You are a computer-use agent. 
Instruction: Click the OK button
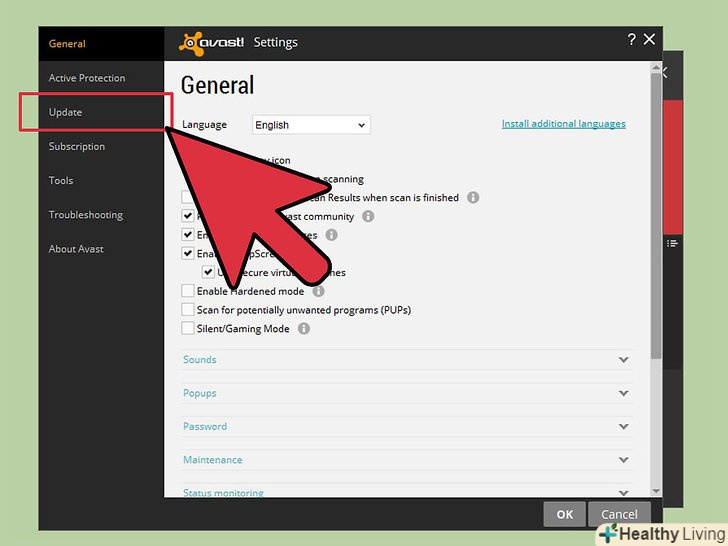click(x=565, y=514)
